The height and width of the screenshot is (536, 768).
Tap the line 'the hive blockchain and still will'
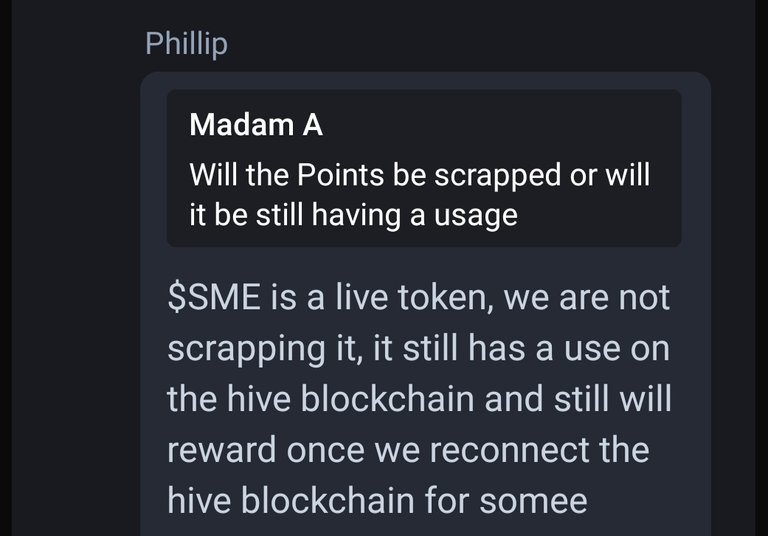coord(419,399)
